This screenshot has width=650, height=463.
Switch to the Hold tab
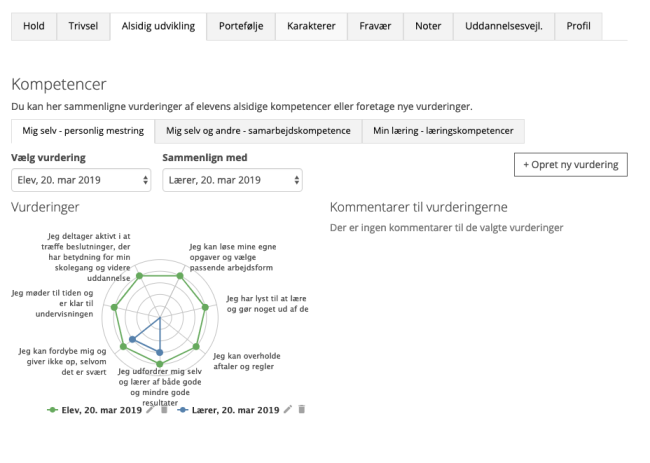click(x=34, y=26)
